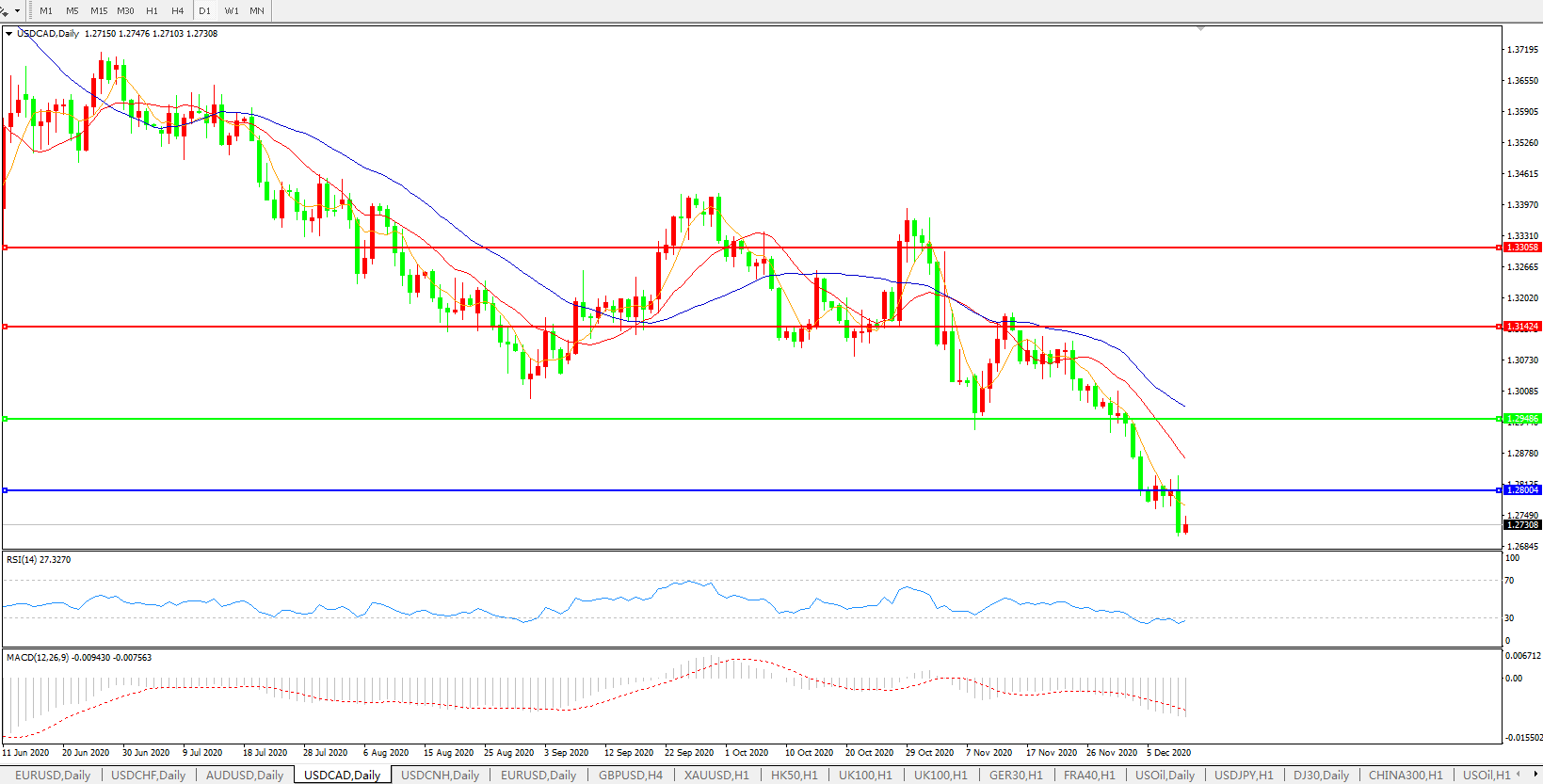Click the current price label 1.27308
This screenshot has height=784, width=1543.
pos(1522,525)
